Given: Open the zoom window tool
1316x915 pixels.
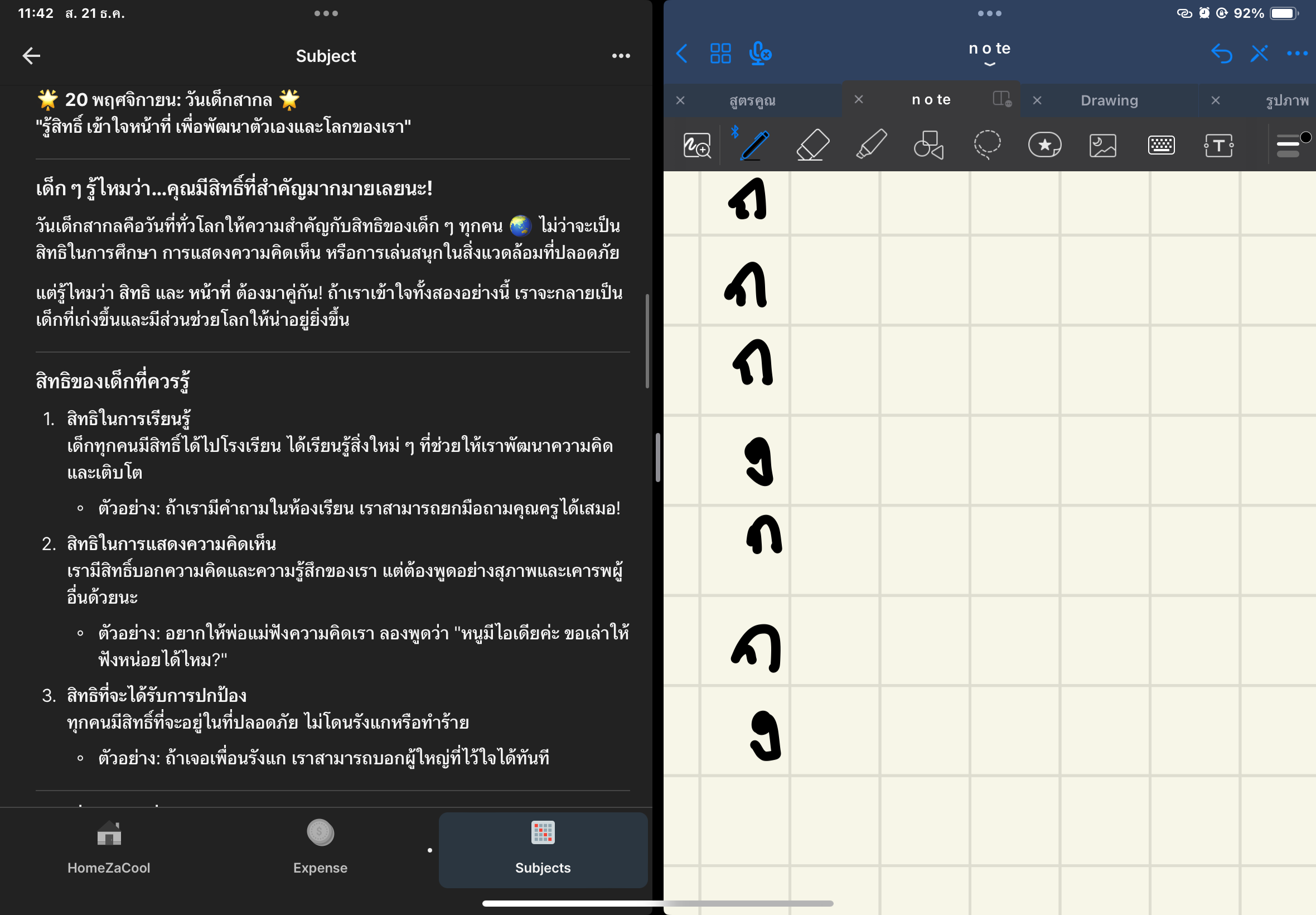Looking at the screenshot, I should coord(696,145).
